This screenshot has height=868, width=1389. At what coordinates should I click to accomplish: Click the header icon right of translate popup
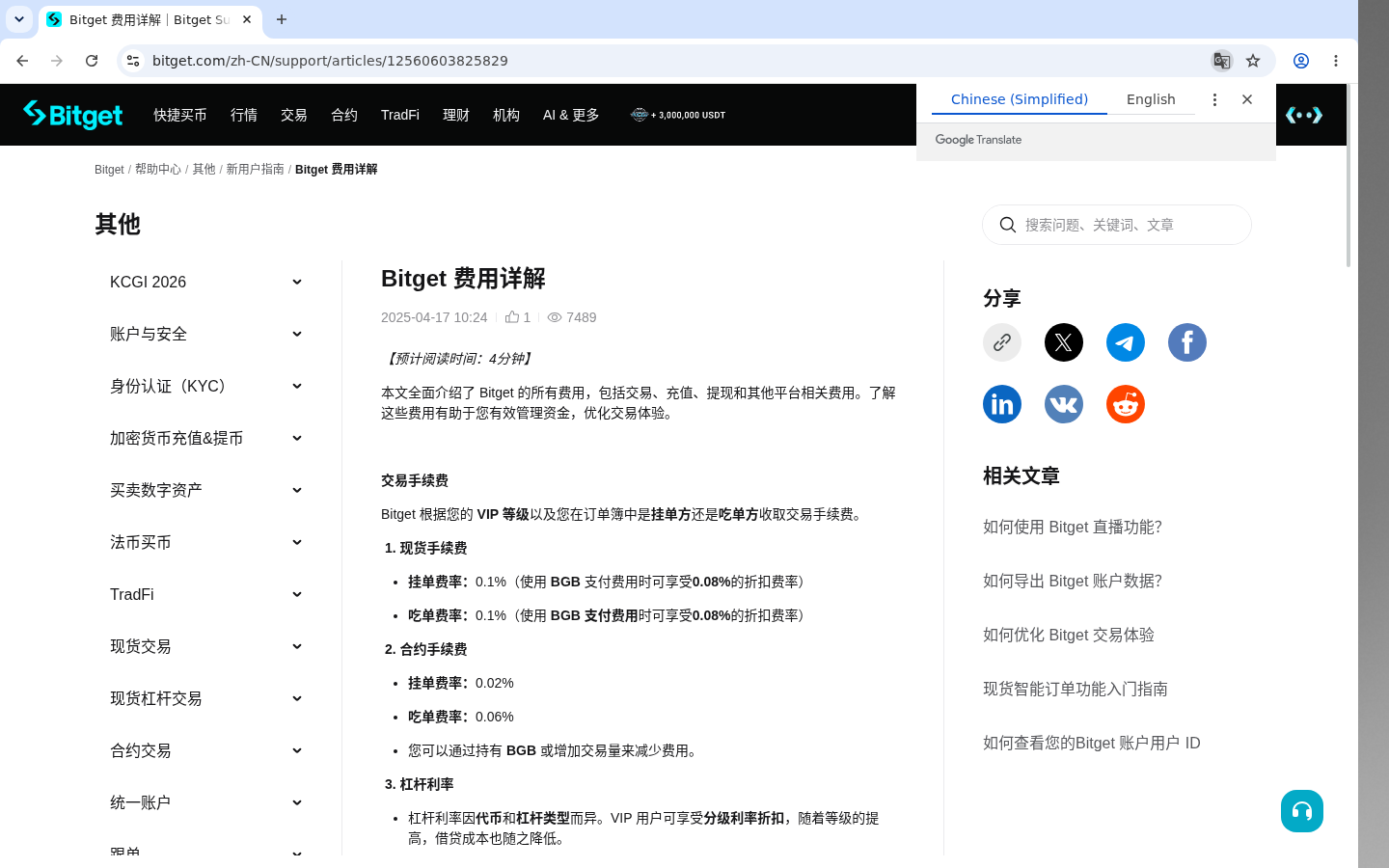tap(1304, 115)
